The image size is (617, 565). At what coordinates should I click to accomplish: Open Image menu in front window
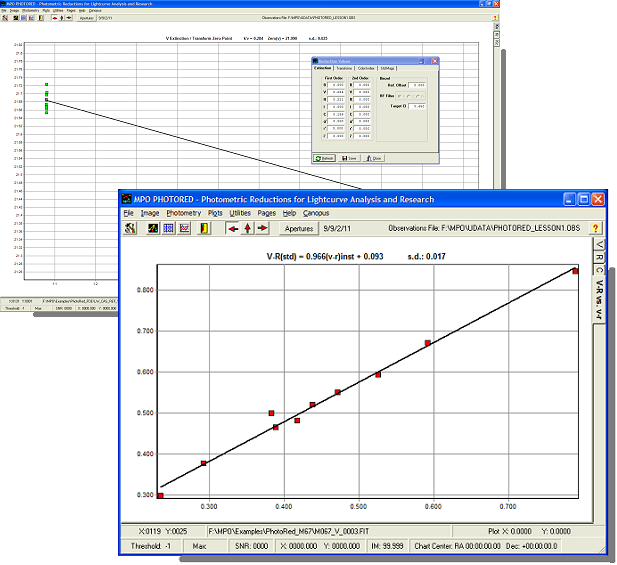150,213
